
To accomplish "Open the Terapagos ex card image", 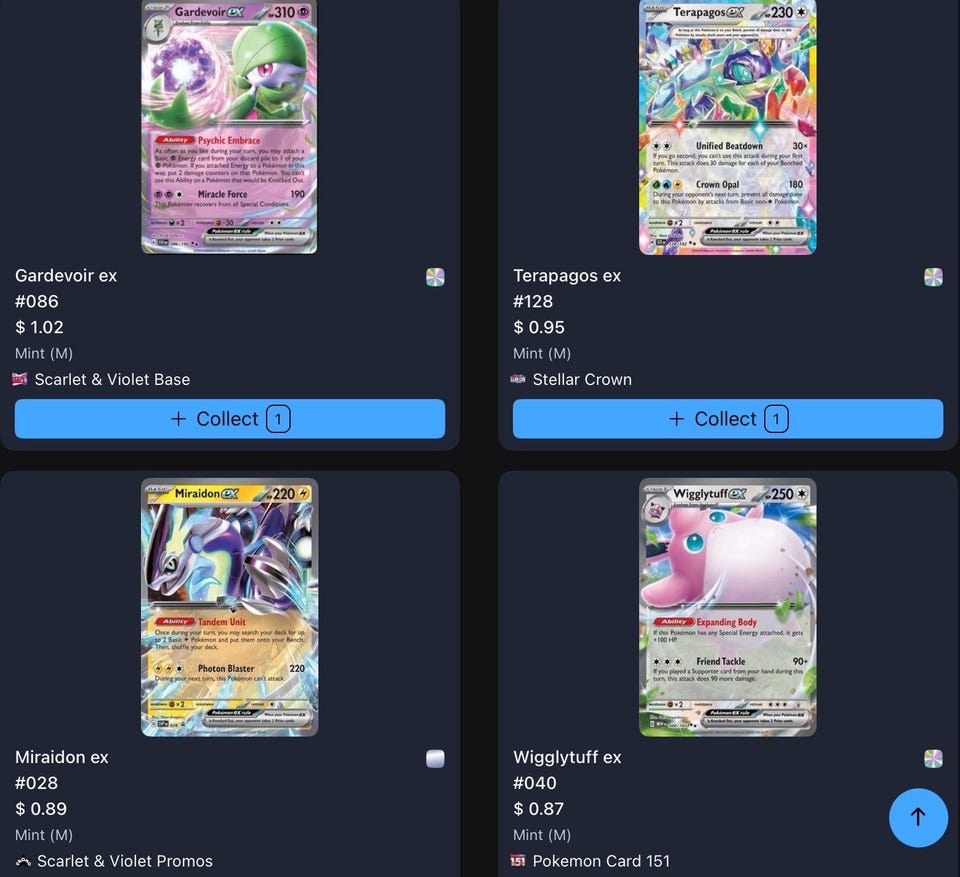I will pos(728,126).
